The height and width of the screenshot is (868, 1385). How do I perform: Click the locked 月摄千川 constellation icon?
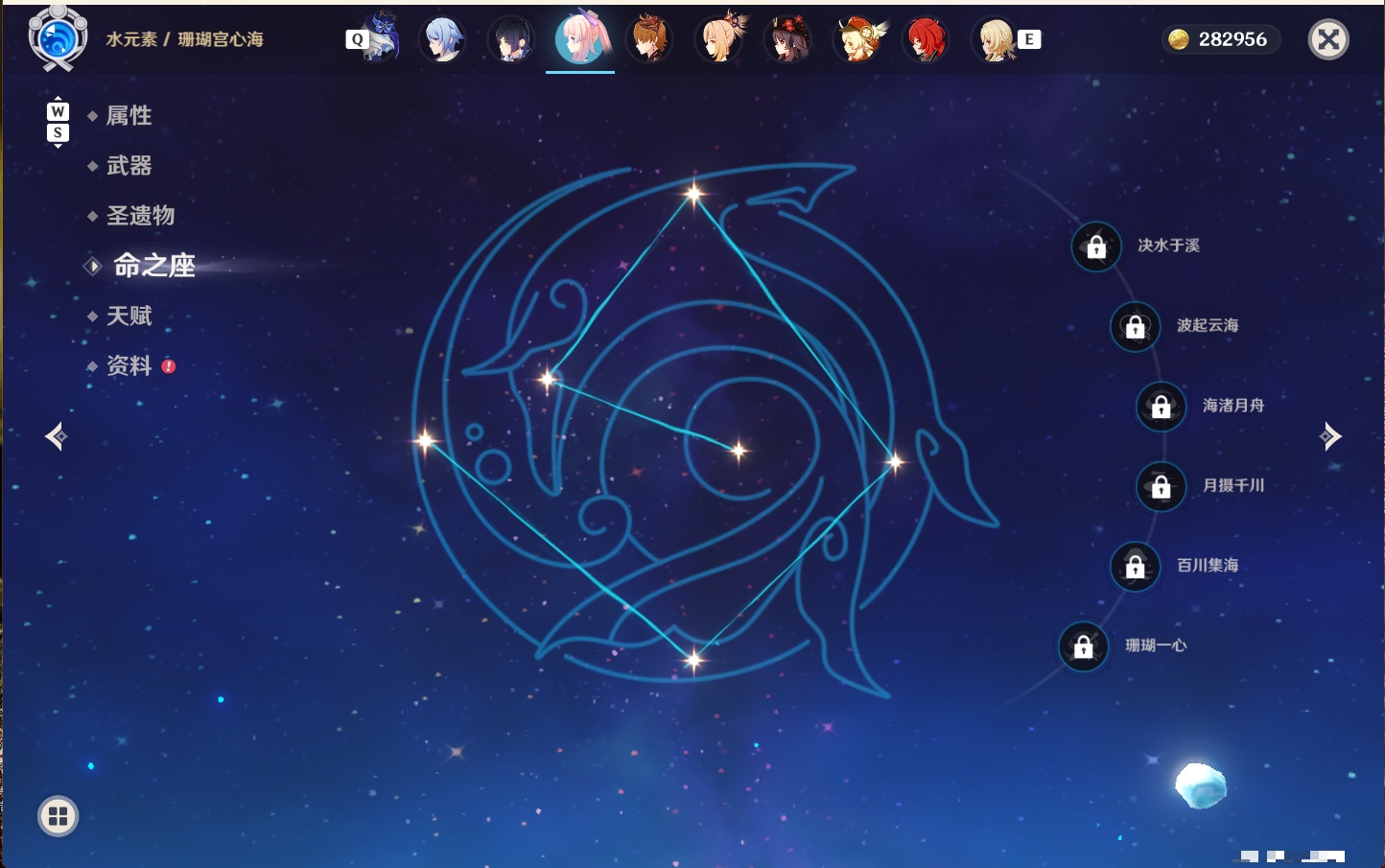tap(1162, 486)
